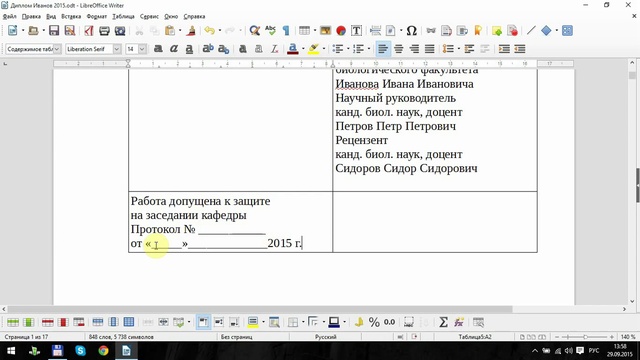Image resolution: width=640 pixels, height=360 pixels.
Task: Undo the last action
Action: tap(209, 31)
